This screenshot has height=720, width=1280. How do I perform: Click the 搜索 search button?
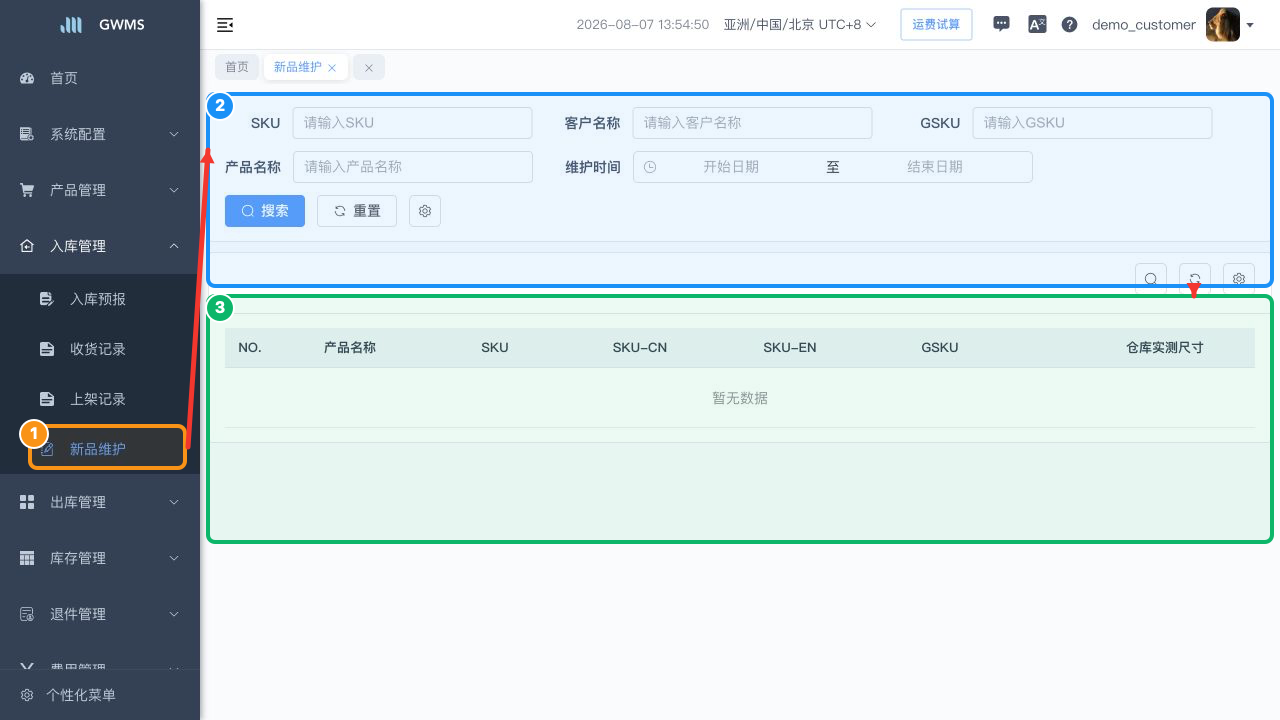[x=265, y=211]
